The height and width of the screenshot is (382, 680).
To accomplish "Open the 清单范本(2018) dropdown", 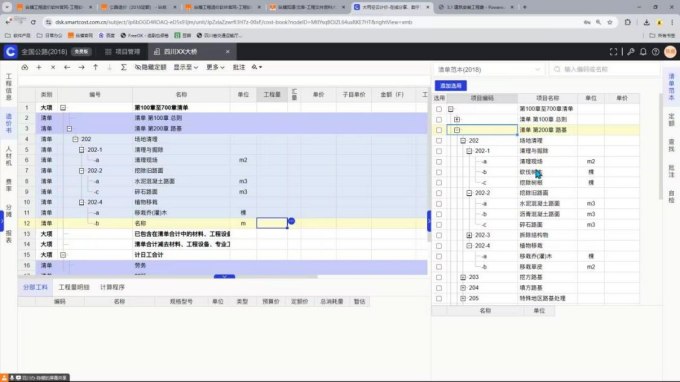I will coord(489,69).
